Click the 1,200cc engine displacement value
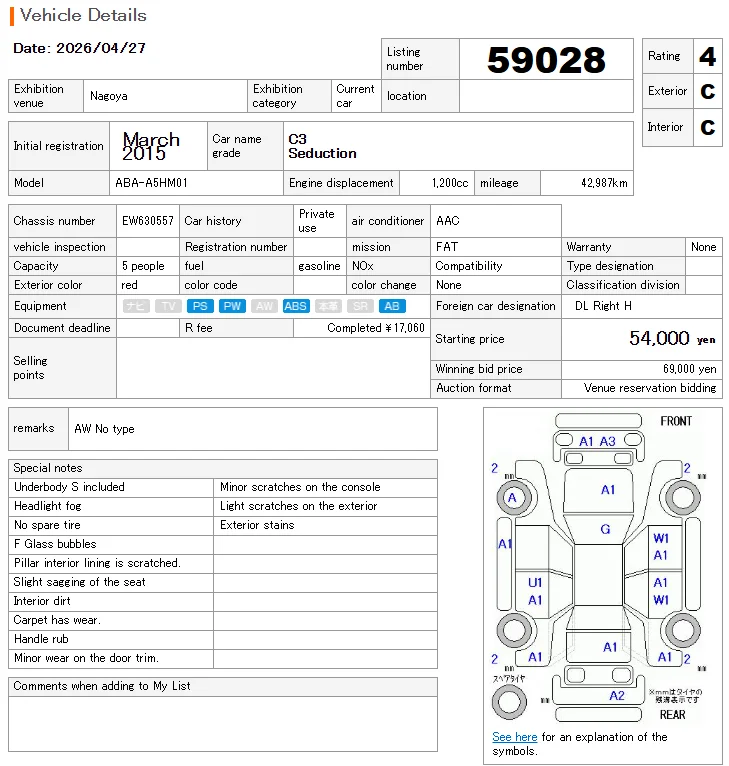The image size is (729, 766). point(450,183)
